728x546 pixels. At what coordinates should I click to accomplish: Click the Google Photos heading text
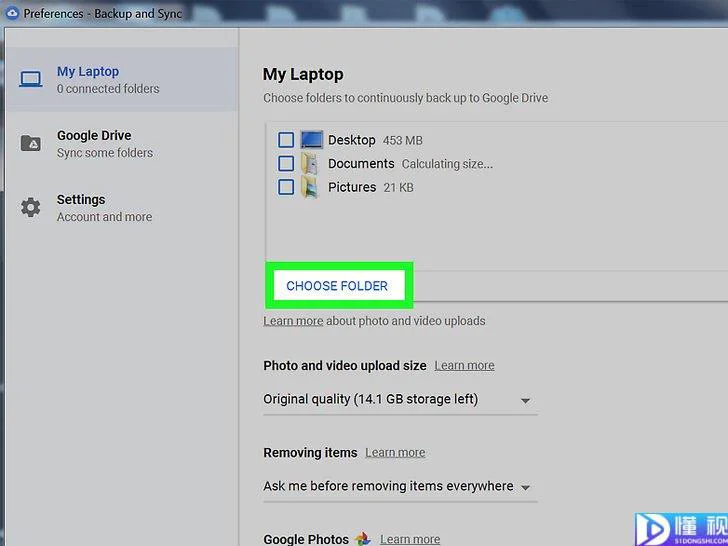click(306, 539)
